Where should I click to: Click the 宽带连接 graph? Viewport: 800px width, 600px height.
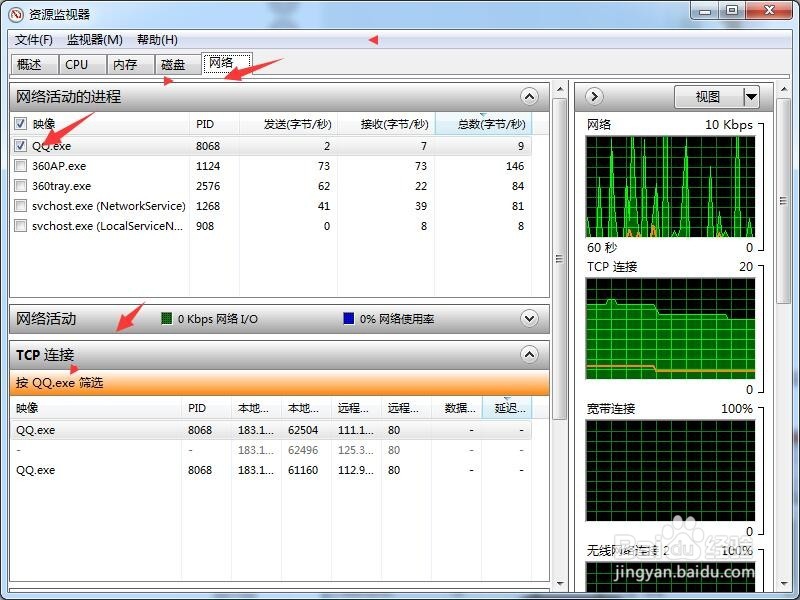[x=670, y=470]
